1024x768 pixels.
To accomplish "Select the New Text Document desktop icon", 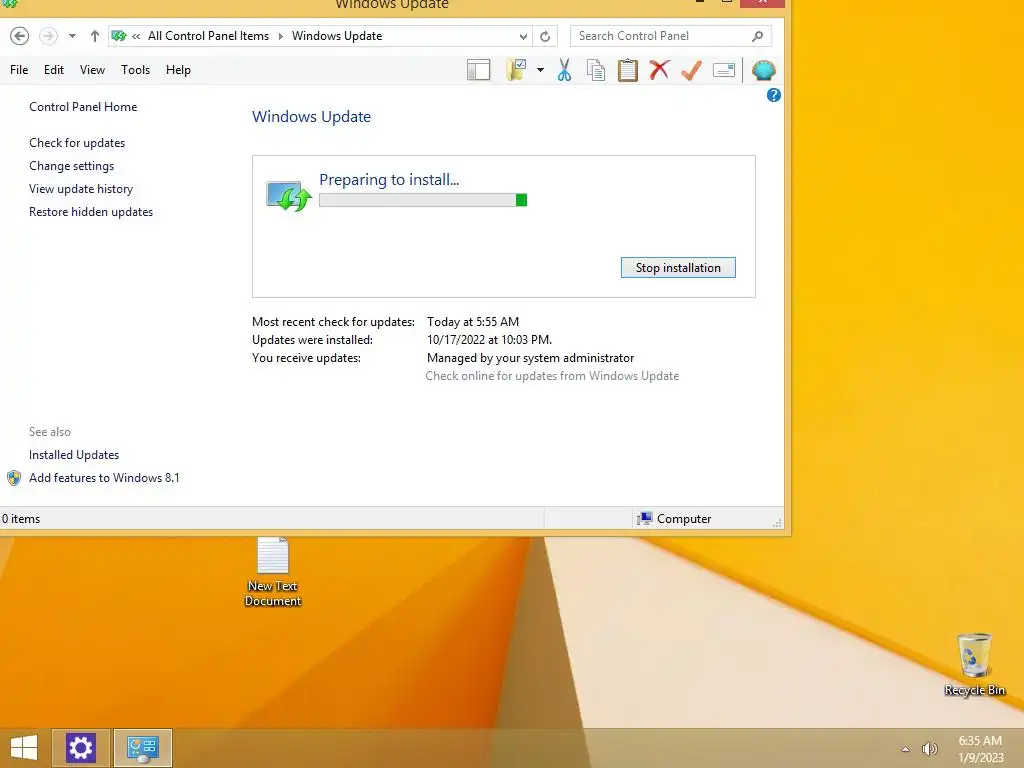I will pyautogui.click(x=272, y=572).
